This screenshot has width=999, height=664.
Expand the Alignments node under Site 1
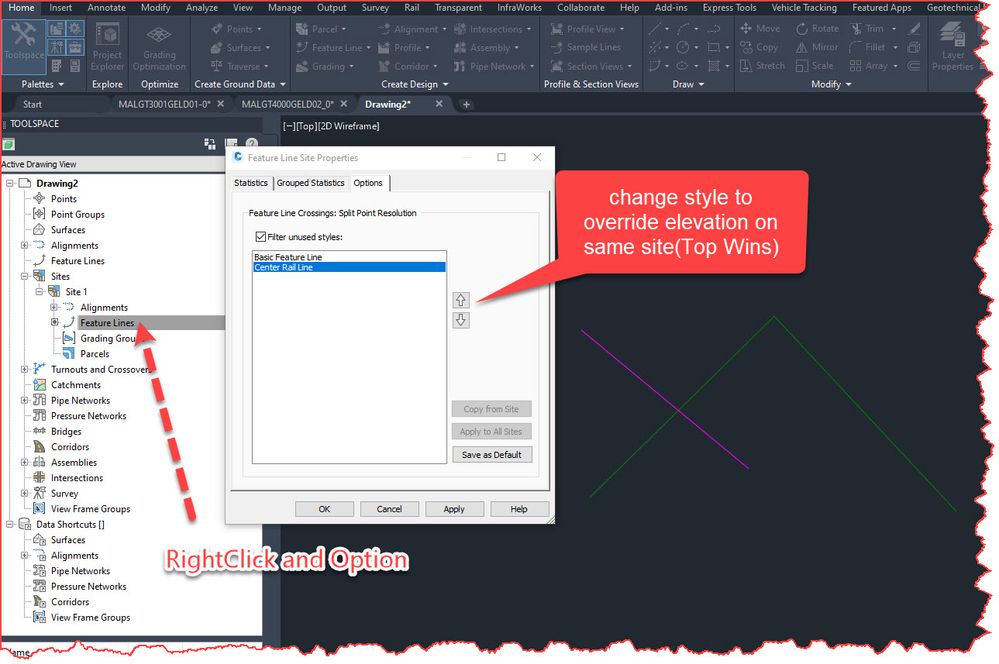[x=55, y=307]
